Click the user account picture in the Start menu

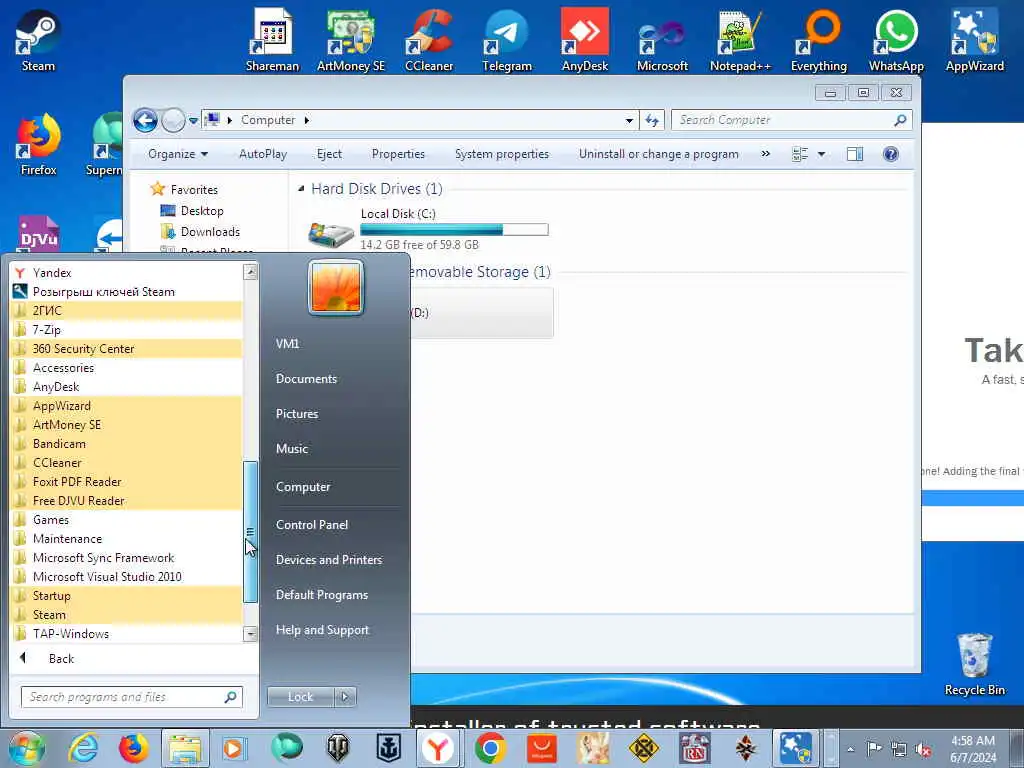click(x=336, y=287)
